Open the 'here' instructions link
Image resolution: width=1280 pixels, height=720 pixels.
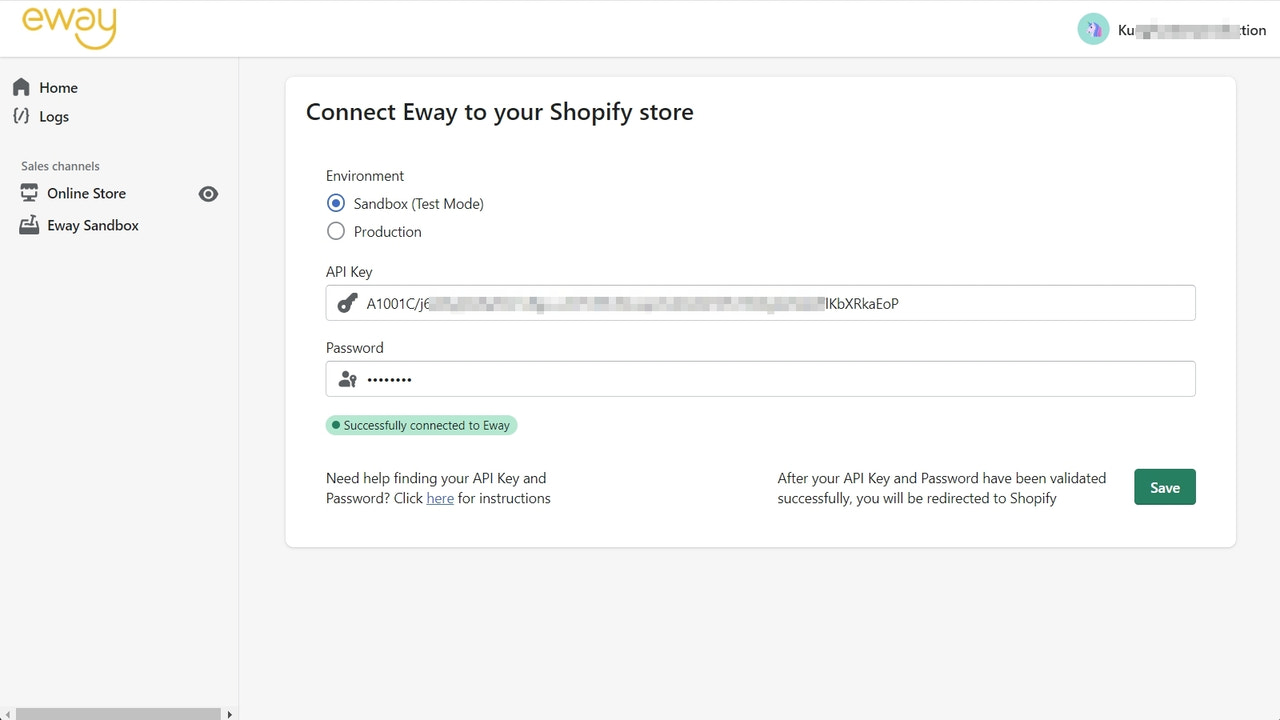point(440,498)
